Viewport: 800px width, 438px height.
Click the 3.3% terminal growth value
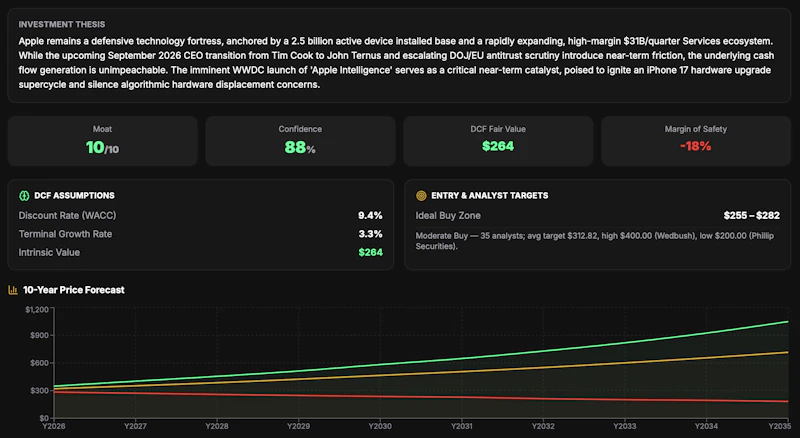(x=370, y=234)
